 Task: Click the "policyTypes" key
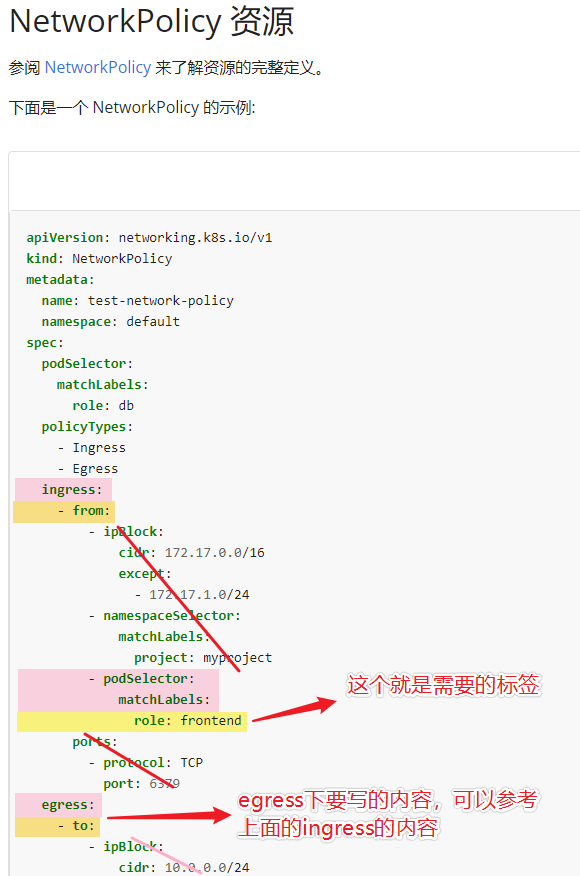[x=84, y=427]
